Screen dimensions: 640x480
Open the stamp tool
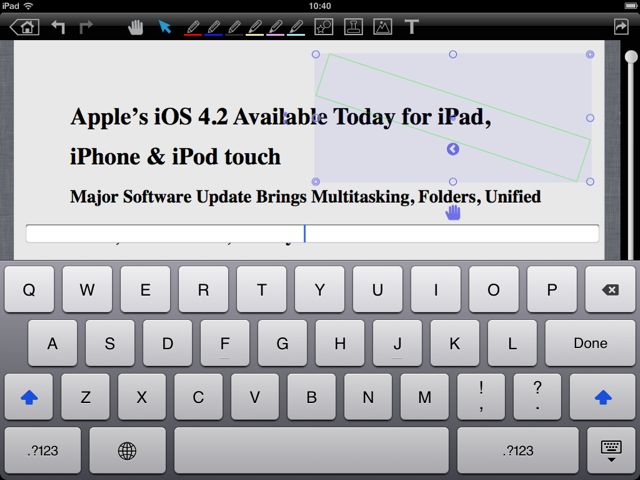click(353, 27)
